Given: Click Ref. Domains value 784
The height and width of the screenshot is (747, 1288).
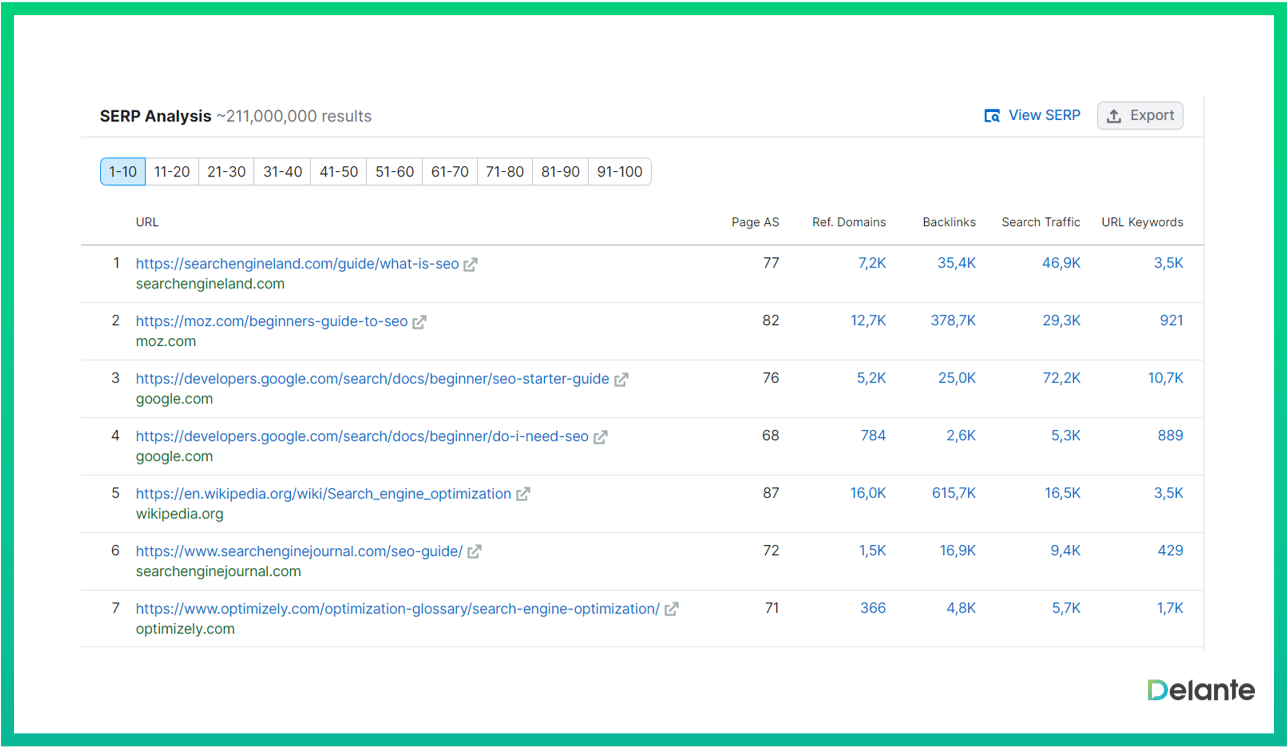Looking at the screenshot, I should (x=874, y=436).
